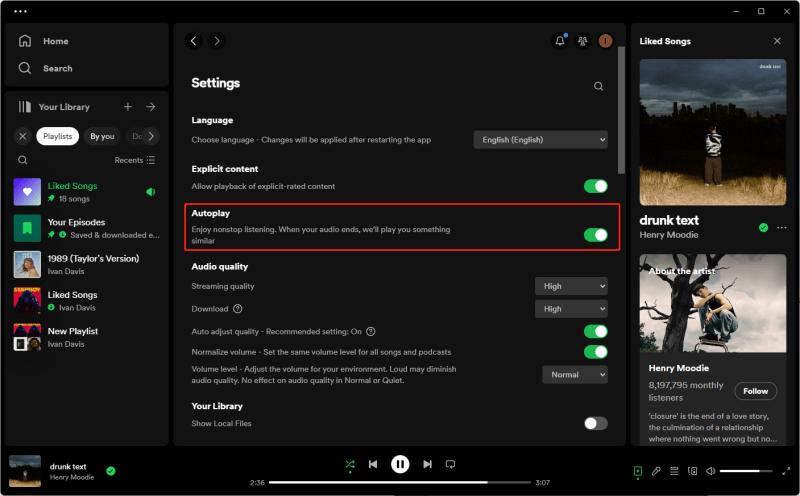Disable explicit content playback
The width and height of the screenshot is (800, 496).
(595, 186)
